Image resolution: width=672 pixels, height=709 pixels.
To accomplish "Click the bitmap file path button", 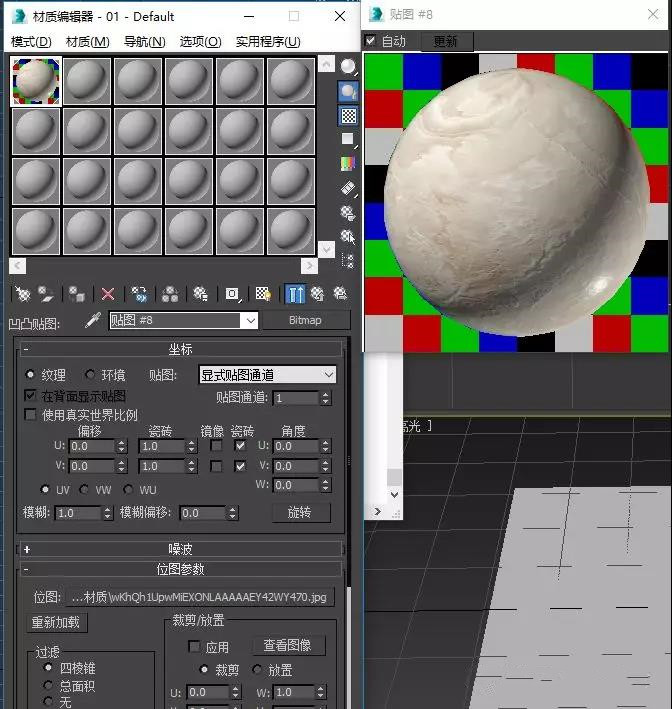I will (x=199, y=597).
